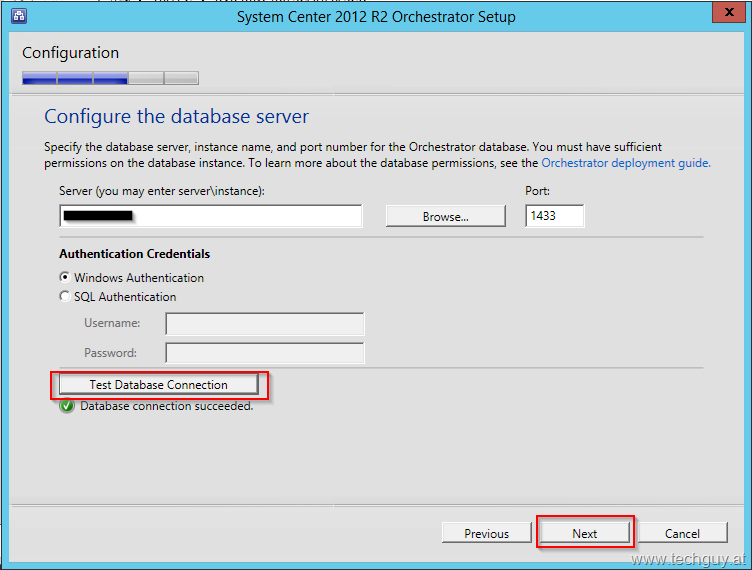Click the green success checkmark icon
The image size is (752, 570).
click(67, 406)
